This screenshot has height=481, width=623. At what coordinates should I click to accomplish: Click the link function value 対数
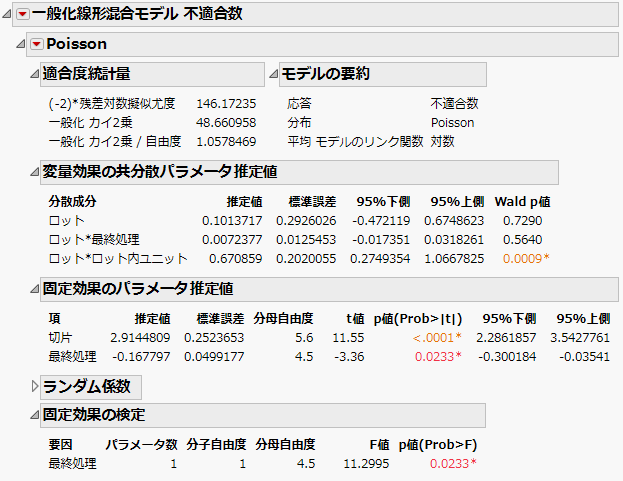tap(442, 142)
